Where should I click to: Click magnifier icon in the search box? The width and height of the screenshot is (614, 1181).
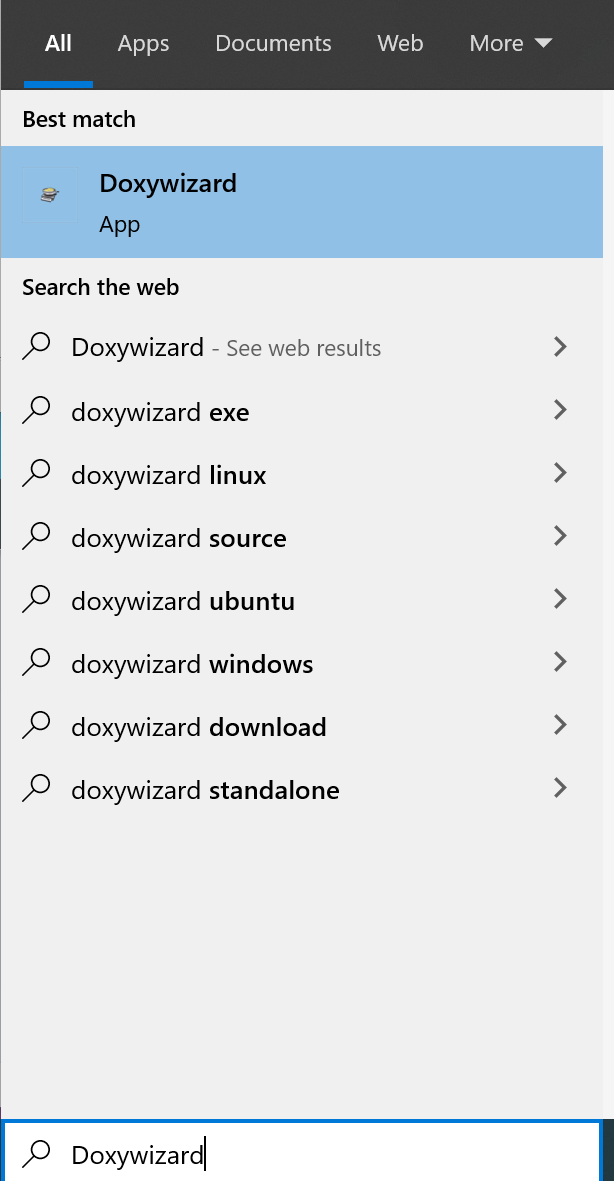coord(36,1153)
